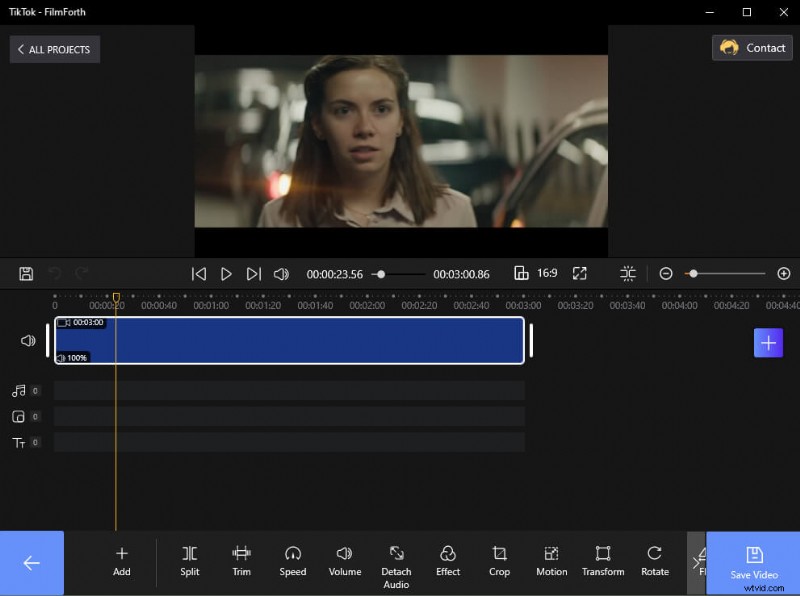Screen dimensions: 800x596
Task: Save the project with the save icon
Action: click(x=25, y=273)
